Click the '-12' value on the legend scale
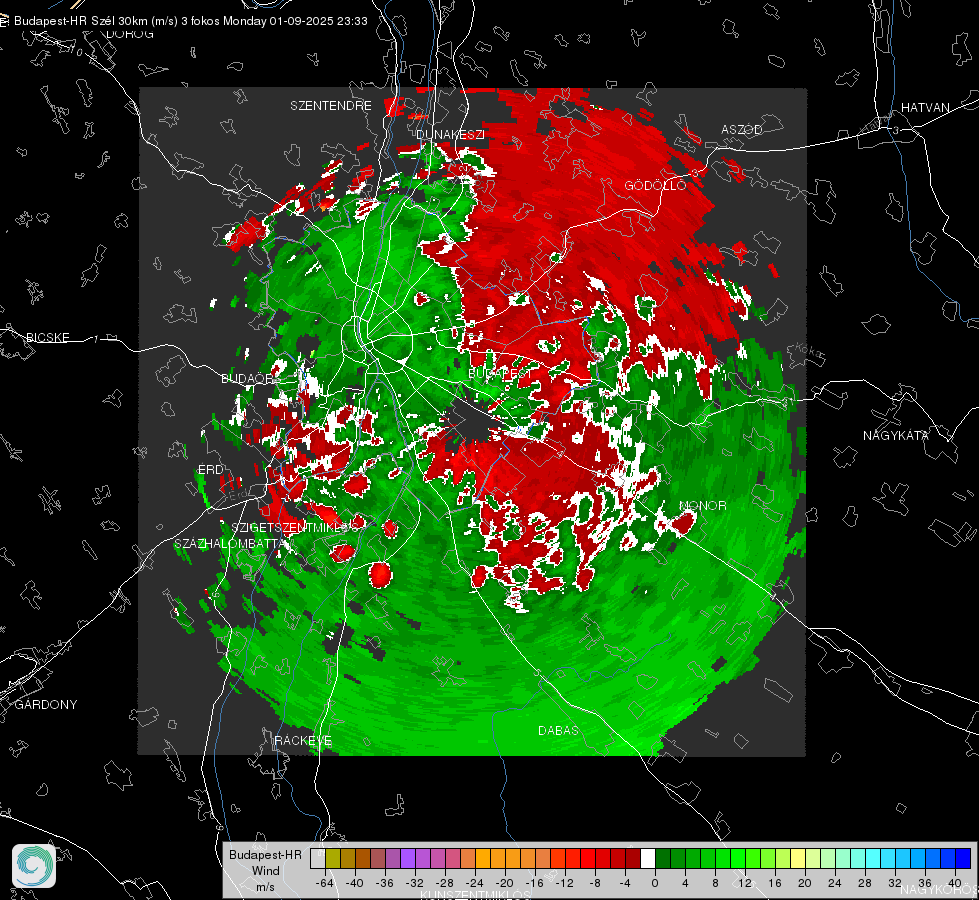Screen dimensions: 979x900 (564, 883)
